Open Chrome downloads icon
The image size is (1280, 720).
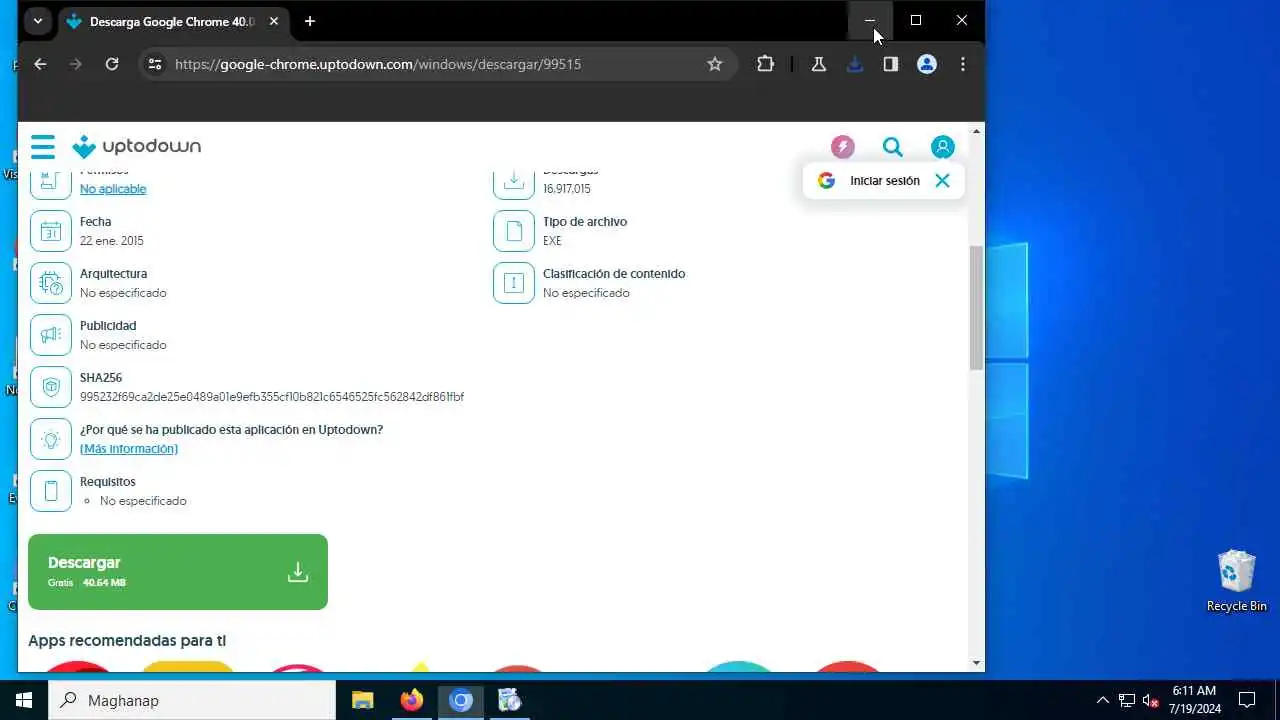click(855, 64)
